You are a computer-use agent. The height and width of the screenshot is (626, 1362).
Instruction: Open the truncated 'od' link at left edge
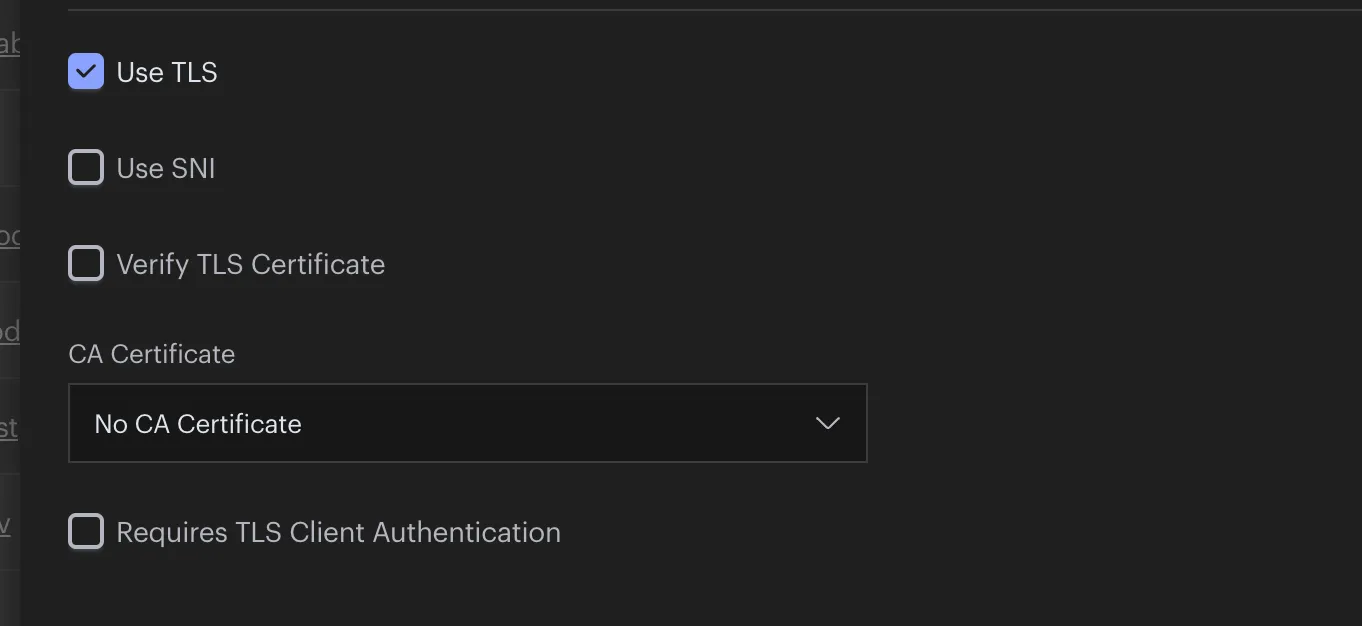click(10, 332)
